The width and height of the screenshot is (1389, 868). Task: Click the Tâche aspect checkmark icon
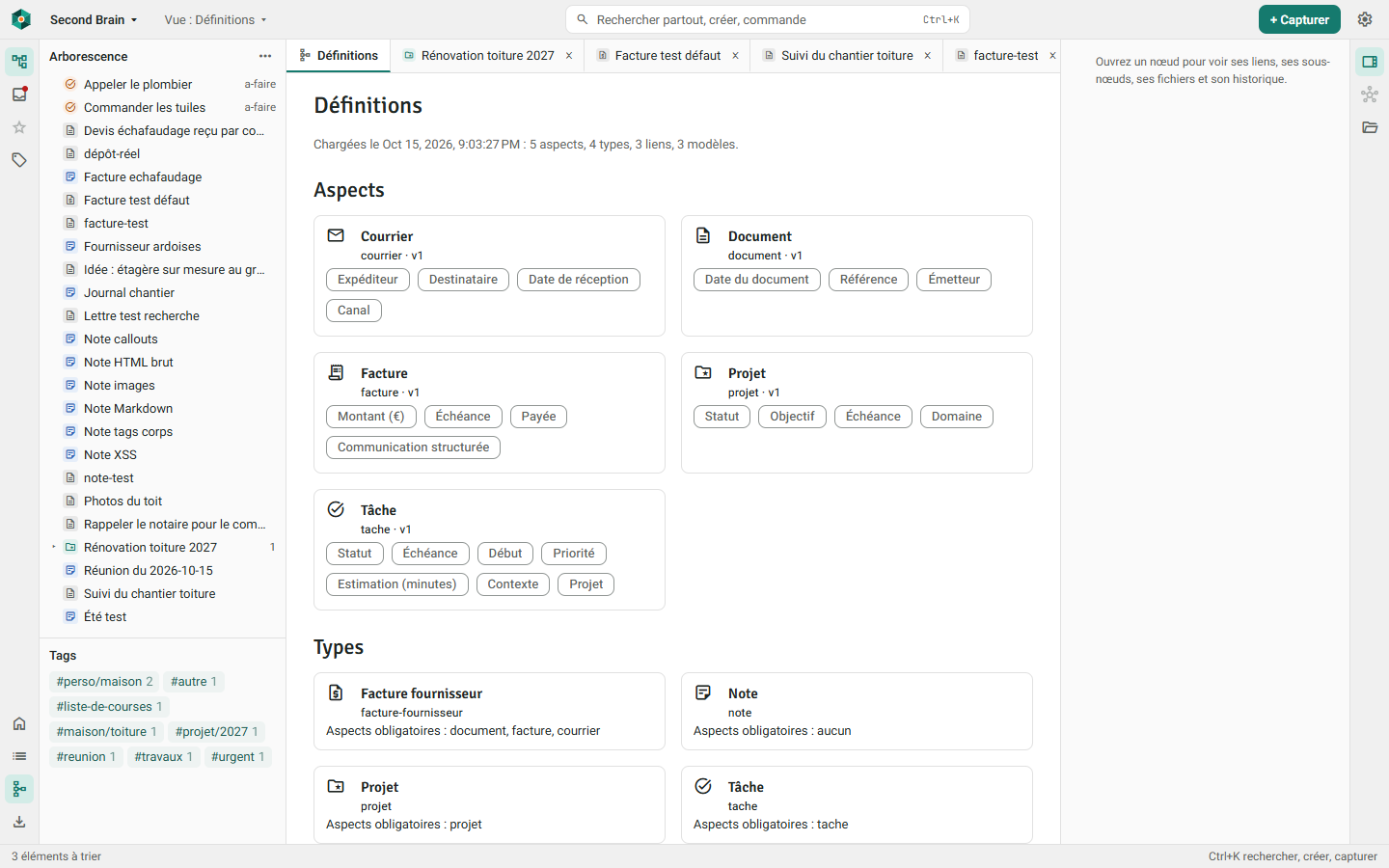pos(336,509)
